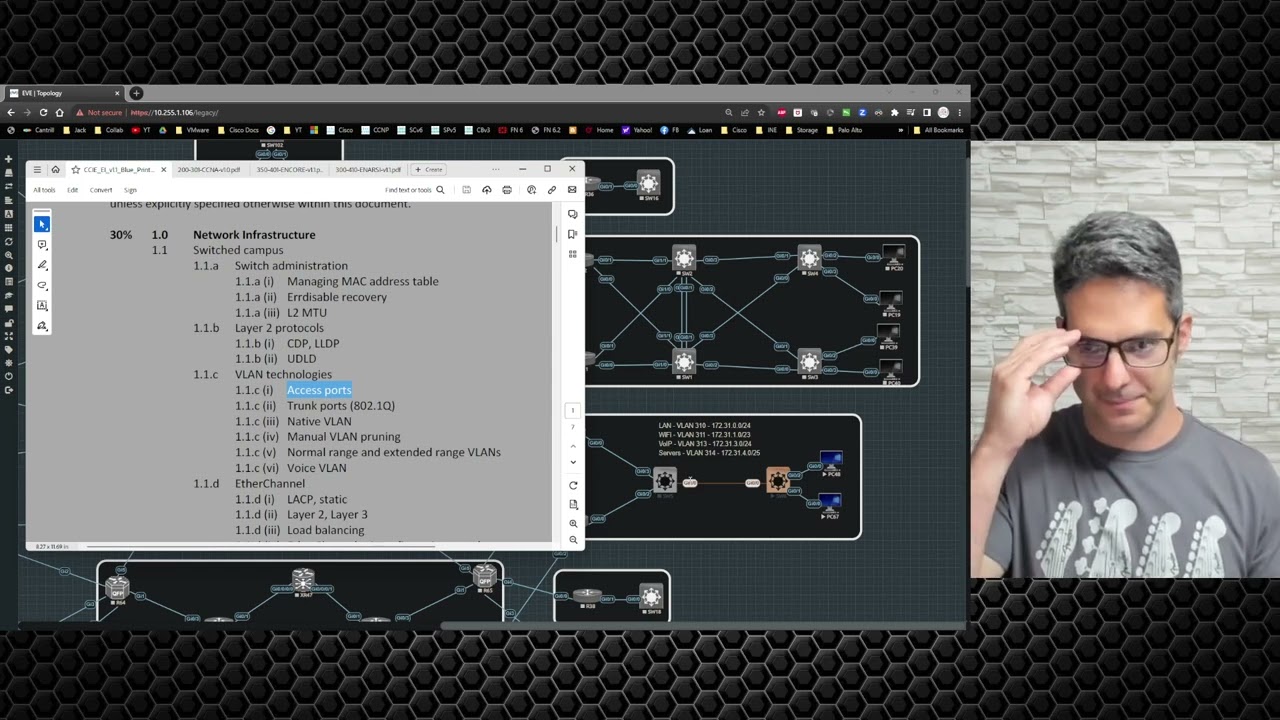The width and height of the screenshot is (1280, 720).
Task: Go to Acrobat home view
Action: click(56, 169)
